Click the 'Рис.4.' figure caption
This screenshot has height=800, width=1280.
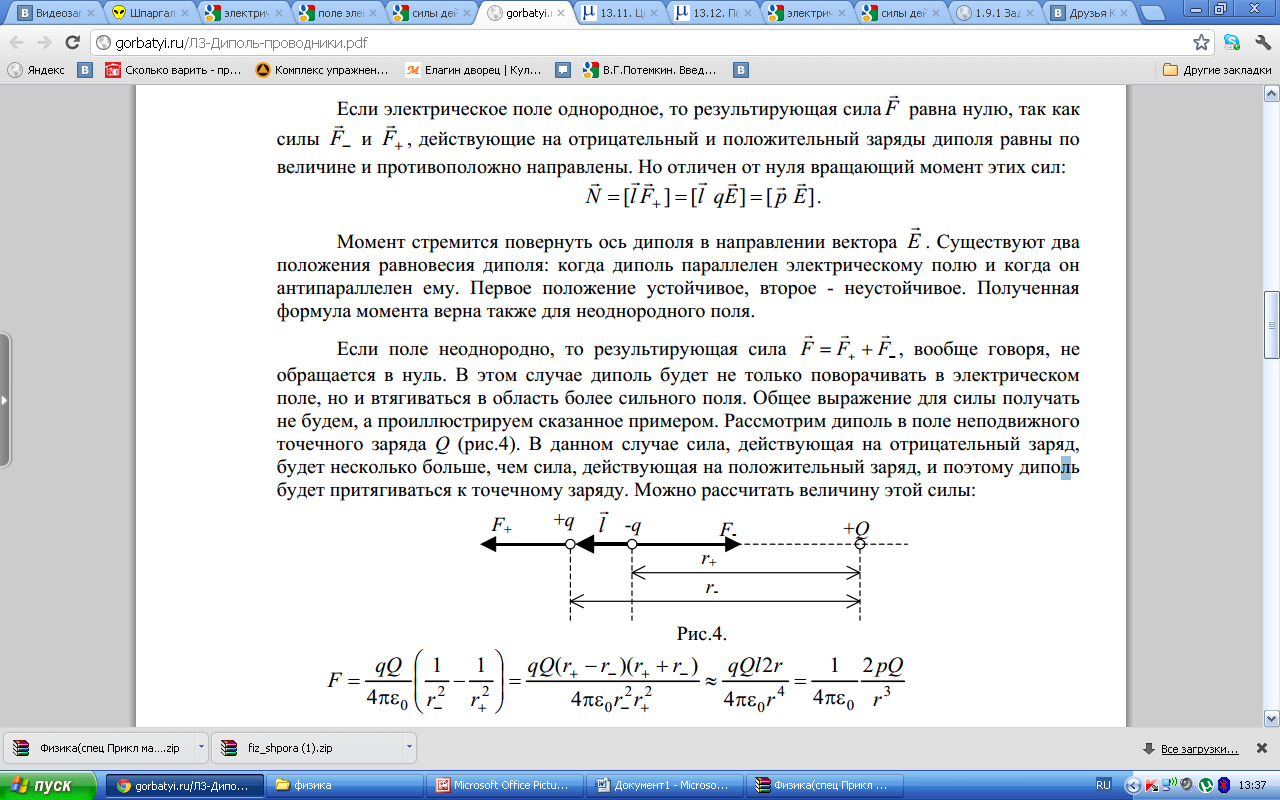[x=700, y=634]
